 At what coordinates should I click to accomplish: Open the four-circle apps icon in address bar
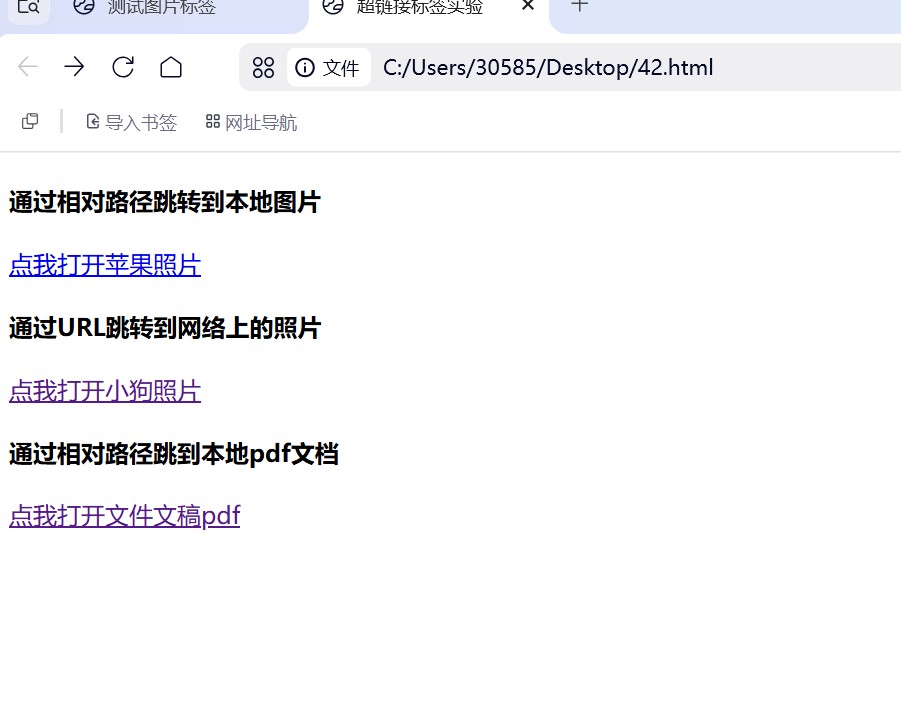(x=263, y=68)
